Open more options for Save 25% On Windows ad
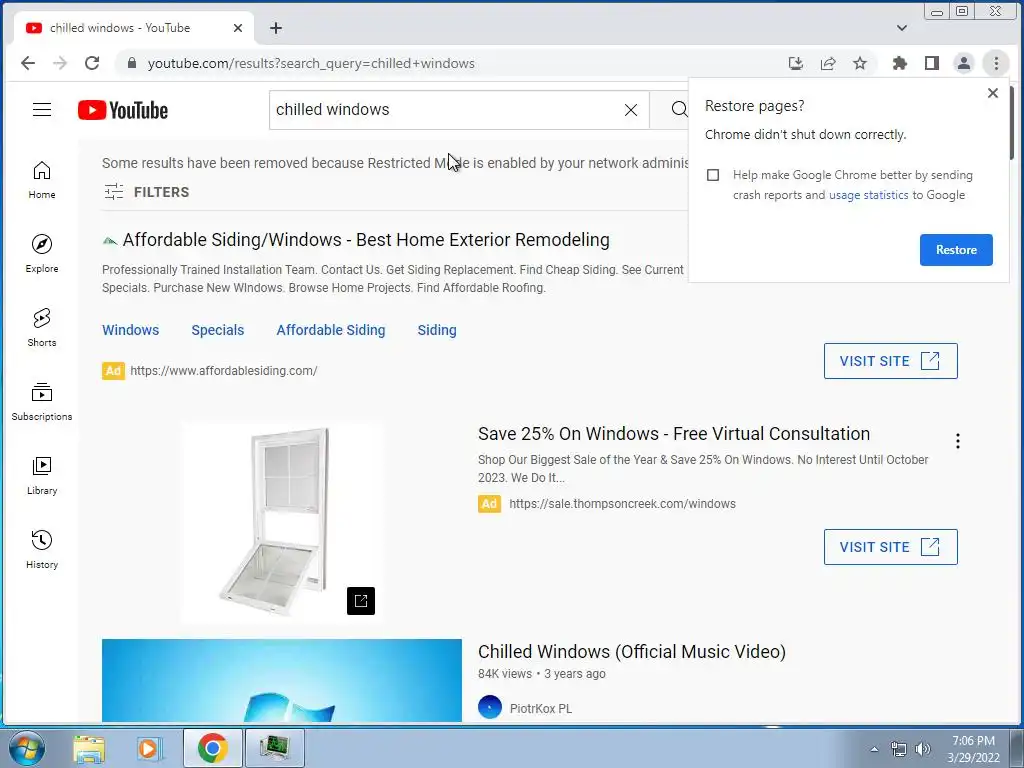Screen dimensions: 1024x768 [x=957, y=441]
